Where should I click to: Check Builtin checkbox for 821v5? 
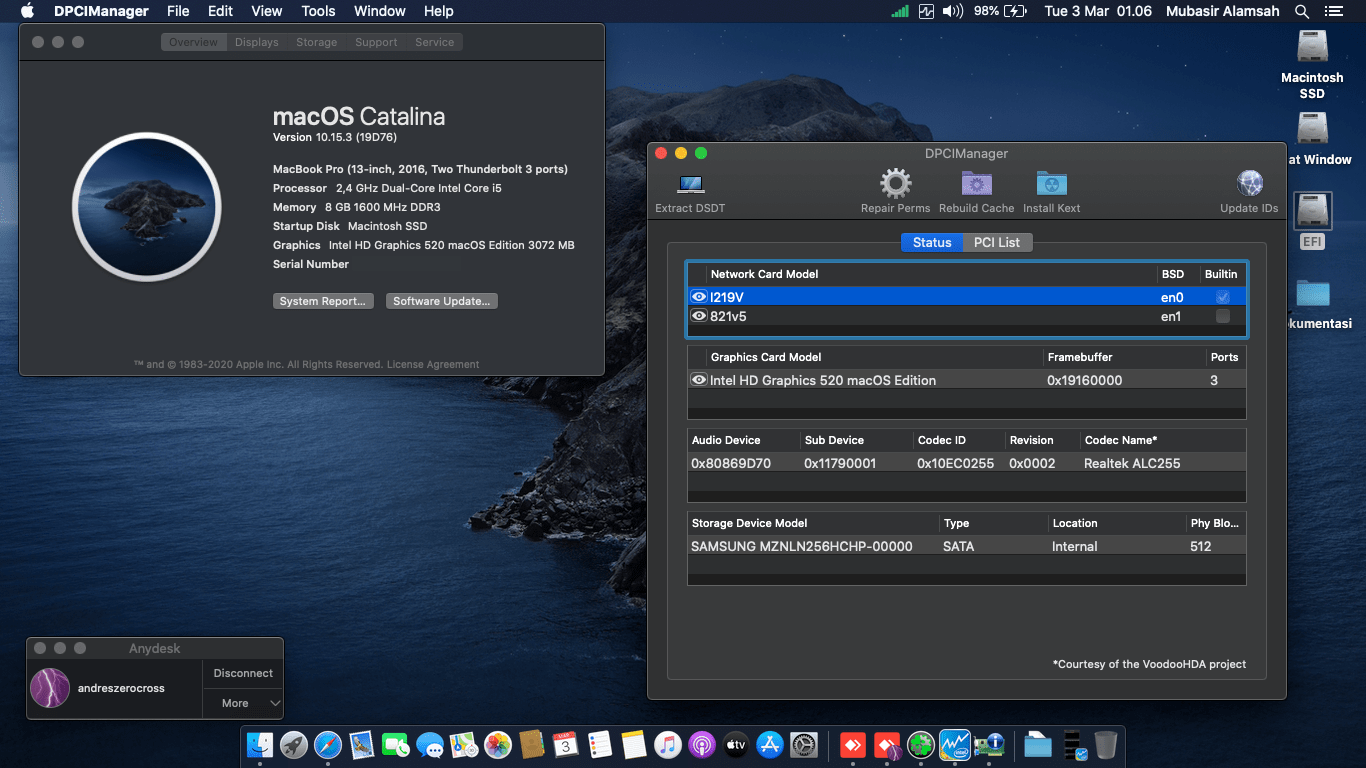tap(1222, 316)
